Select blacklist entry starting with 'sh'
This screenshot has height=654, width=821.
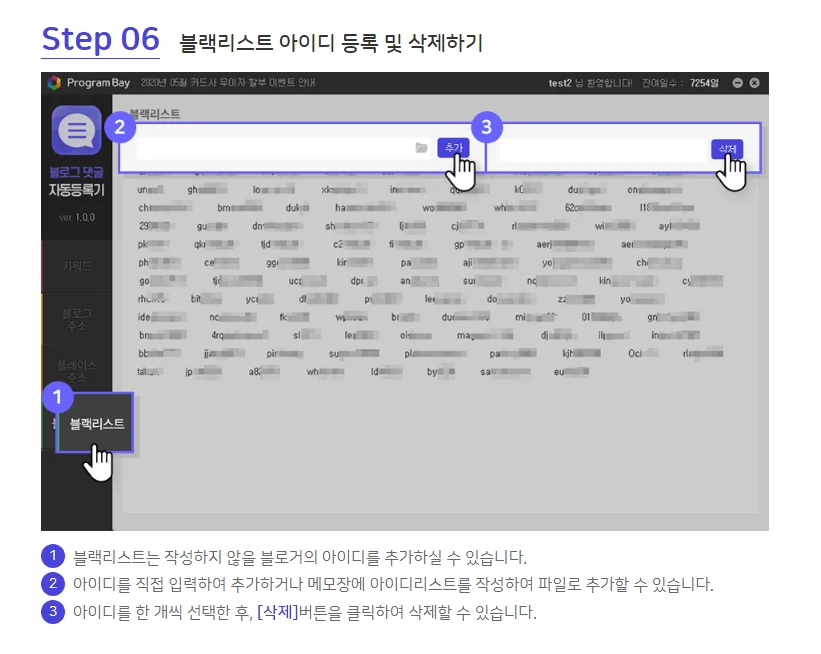(x=351, y=226)
